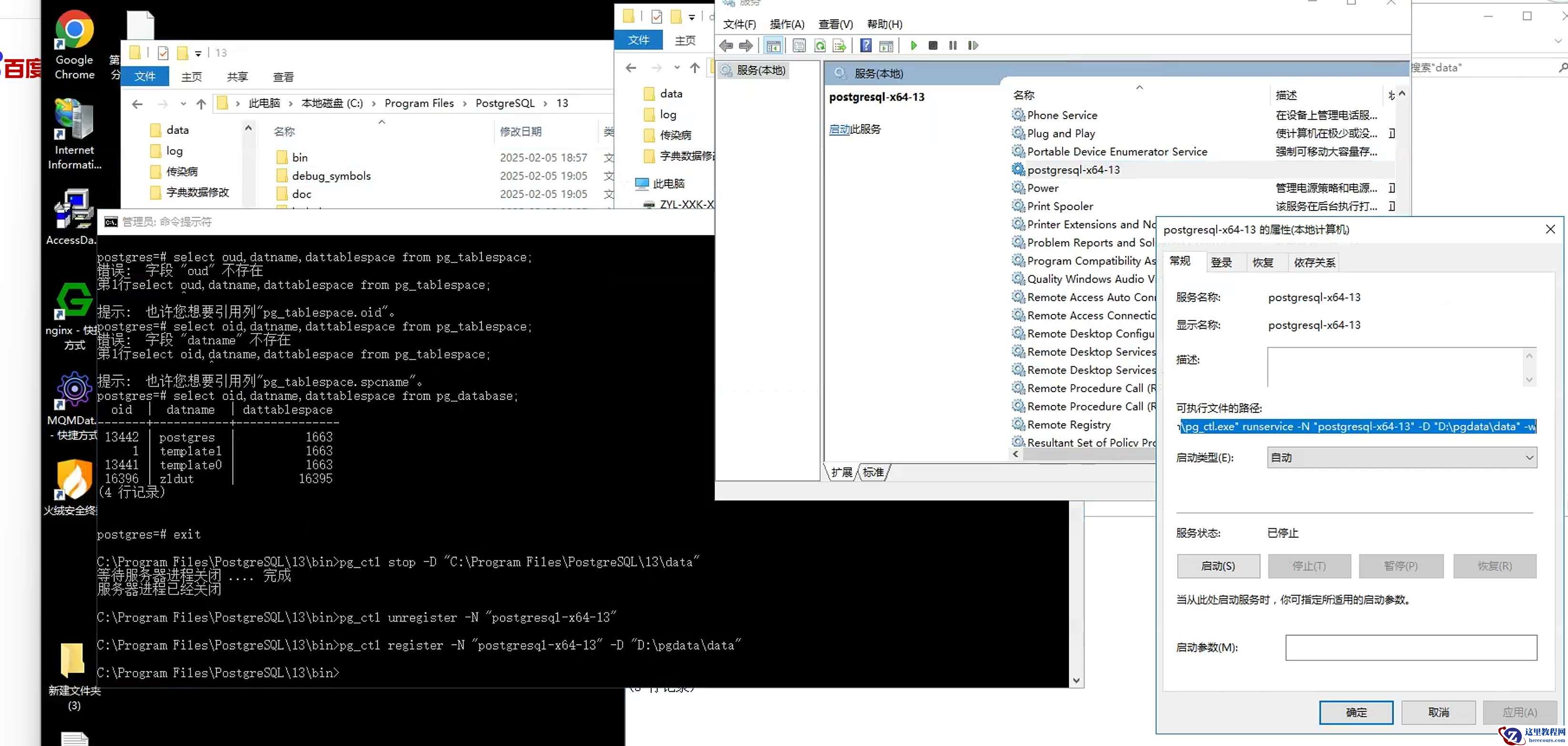Click the 启动此服务 link
The image size is (1568, 746).
pos(840,129)
